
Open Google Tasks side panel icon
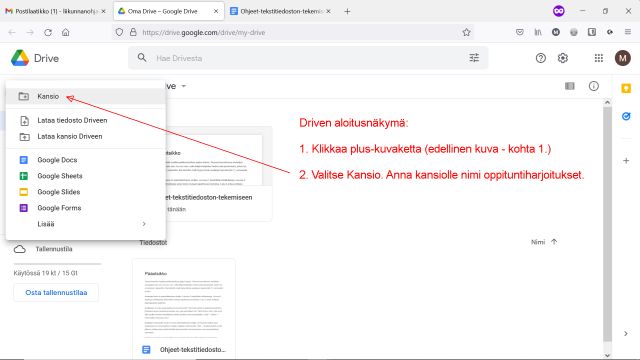[626, 116]
